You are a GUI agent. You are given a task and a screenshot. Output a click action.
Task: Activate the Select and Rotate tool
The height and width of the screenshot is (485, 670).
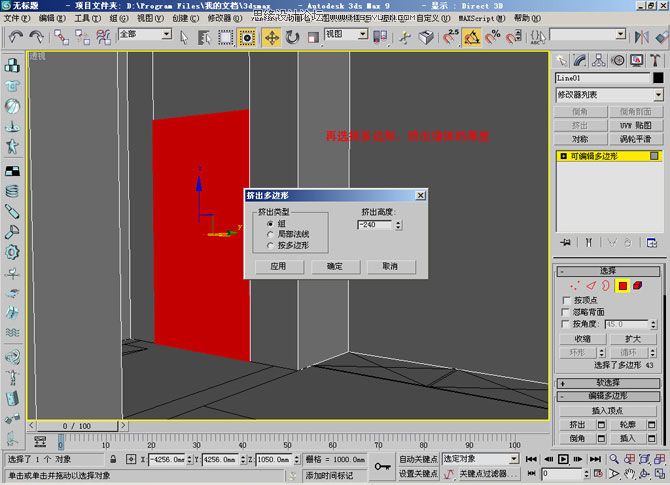293,38
